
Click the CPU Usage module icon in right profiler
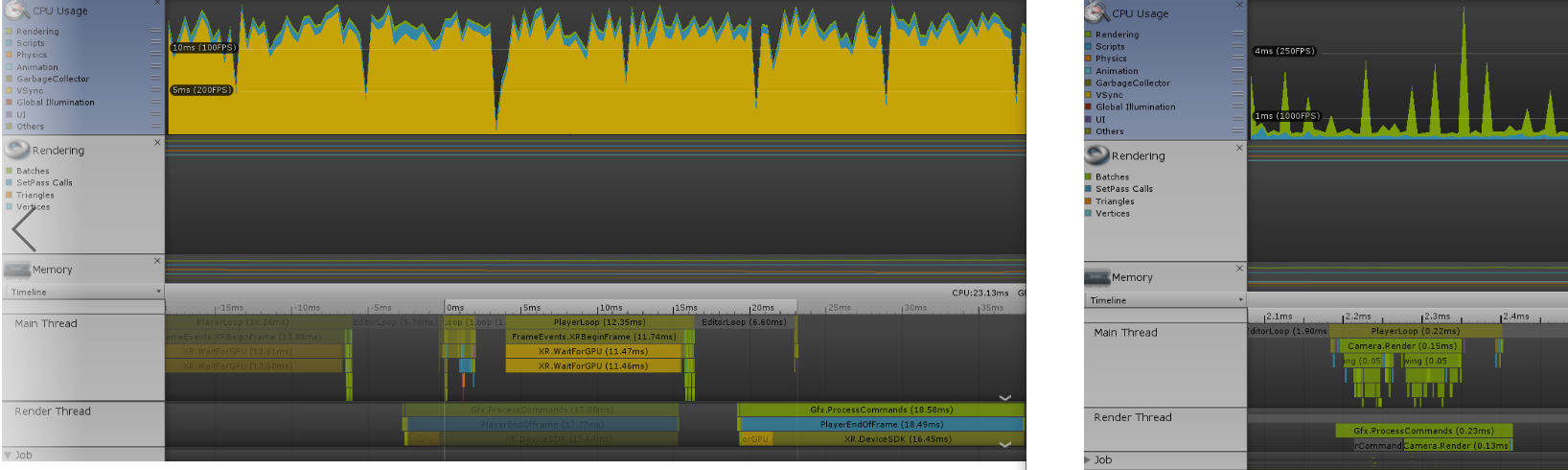click(x=1096, y=12)
